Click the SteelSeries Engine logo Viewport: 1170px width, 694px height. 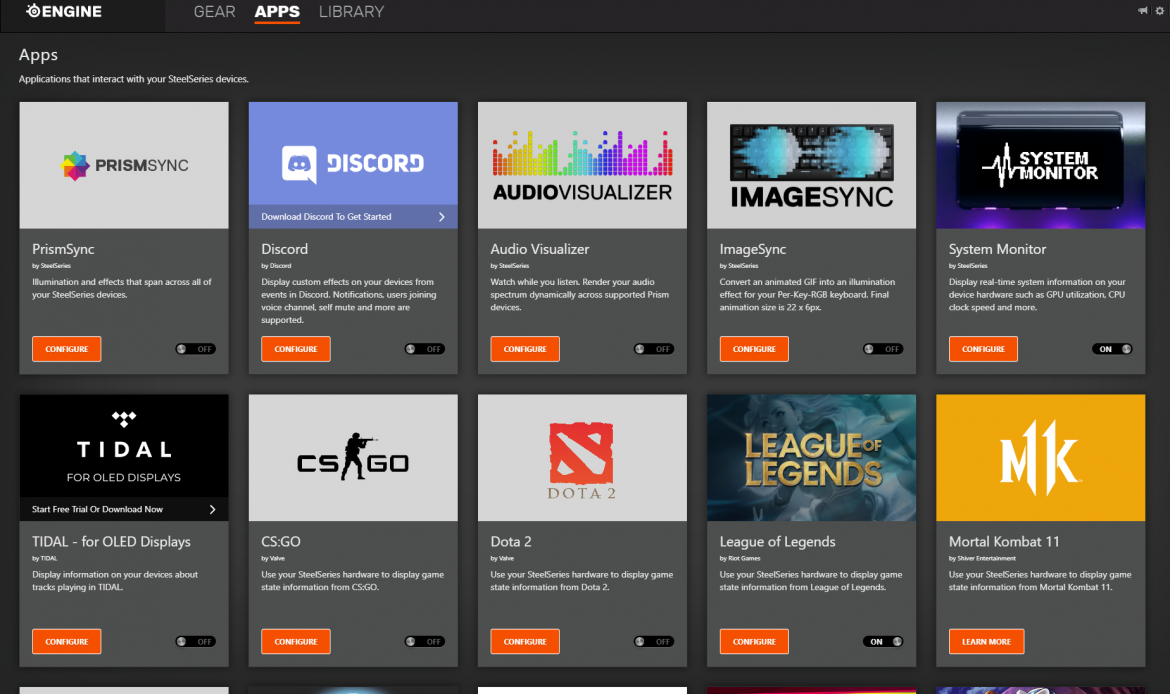click(64, 12)
